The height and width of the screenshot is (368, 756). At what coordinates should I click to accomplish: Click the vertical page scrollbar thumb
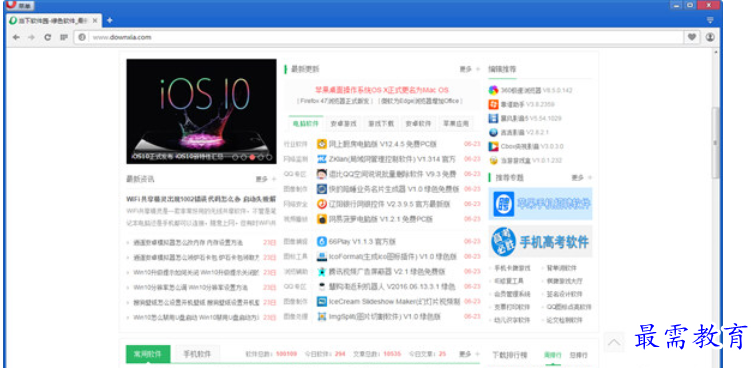716,142
